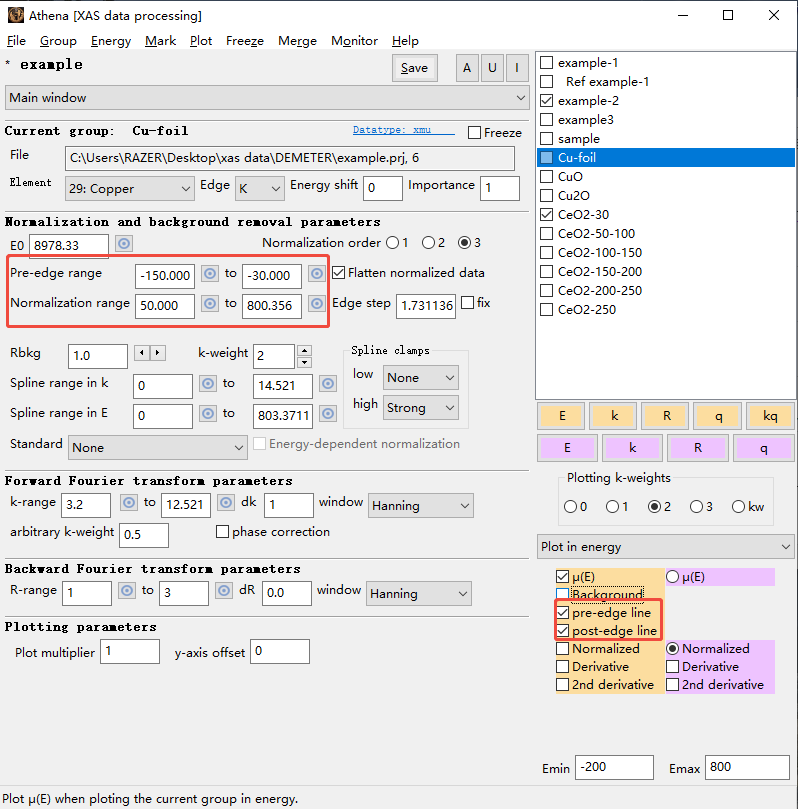Increase k-weight with the up stepper
Screen dimensions: 798x809
pos(305,350)
